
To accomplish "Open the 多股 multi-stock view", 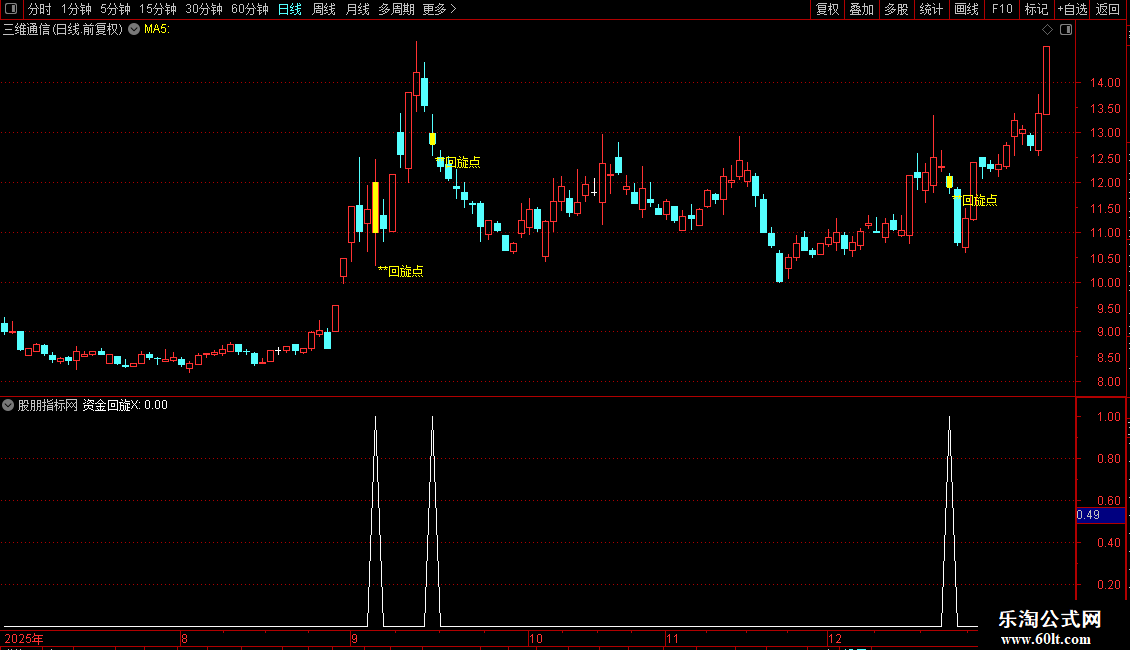I will click(x=896, y=9).
